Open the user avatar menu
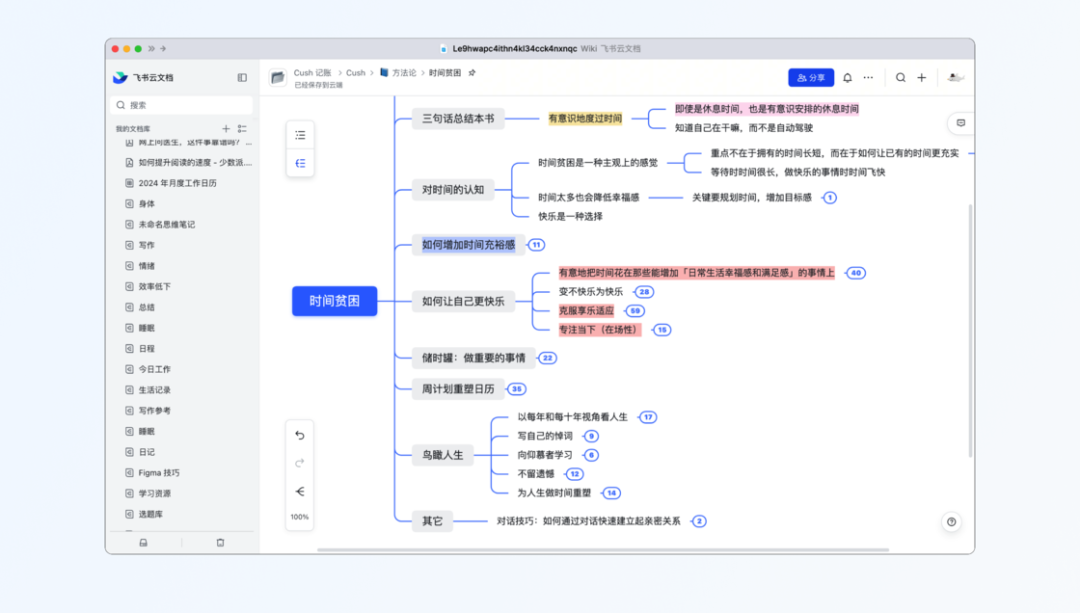The width and height of the screenshot is (1080, 613). [955, 78]
